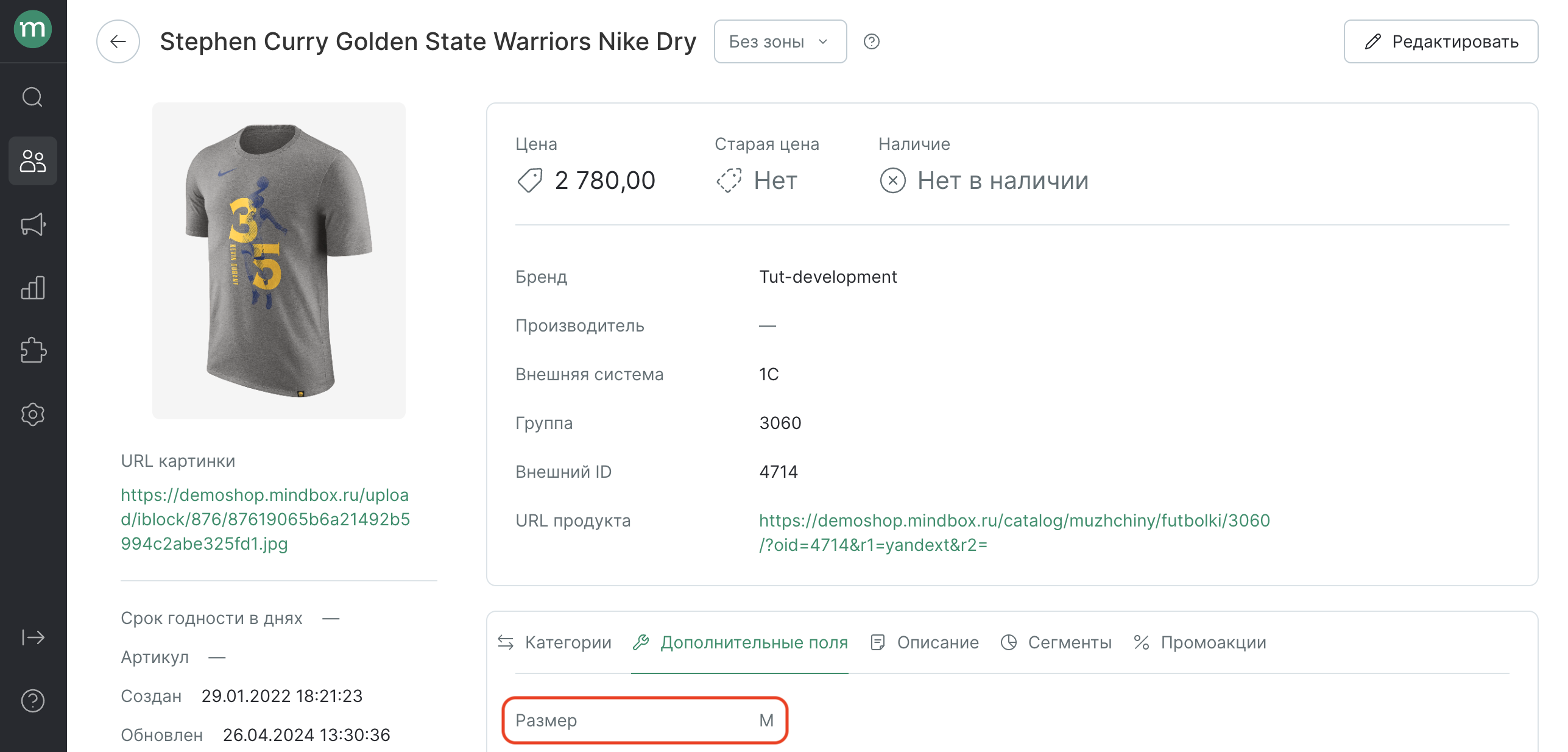
Task: Click the out-of-stock cross icon
Action: [x=893, y=180]
